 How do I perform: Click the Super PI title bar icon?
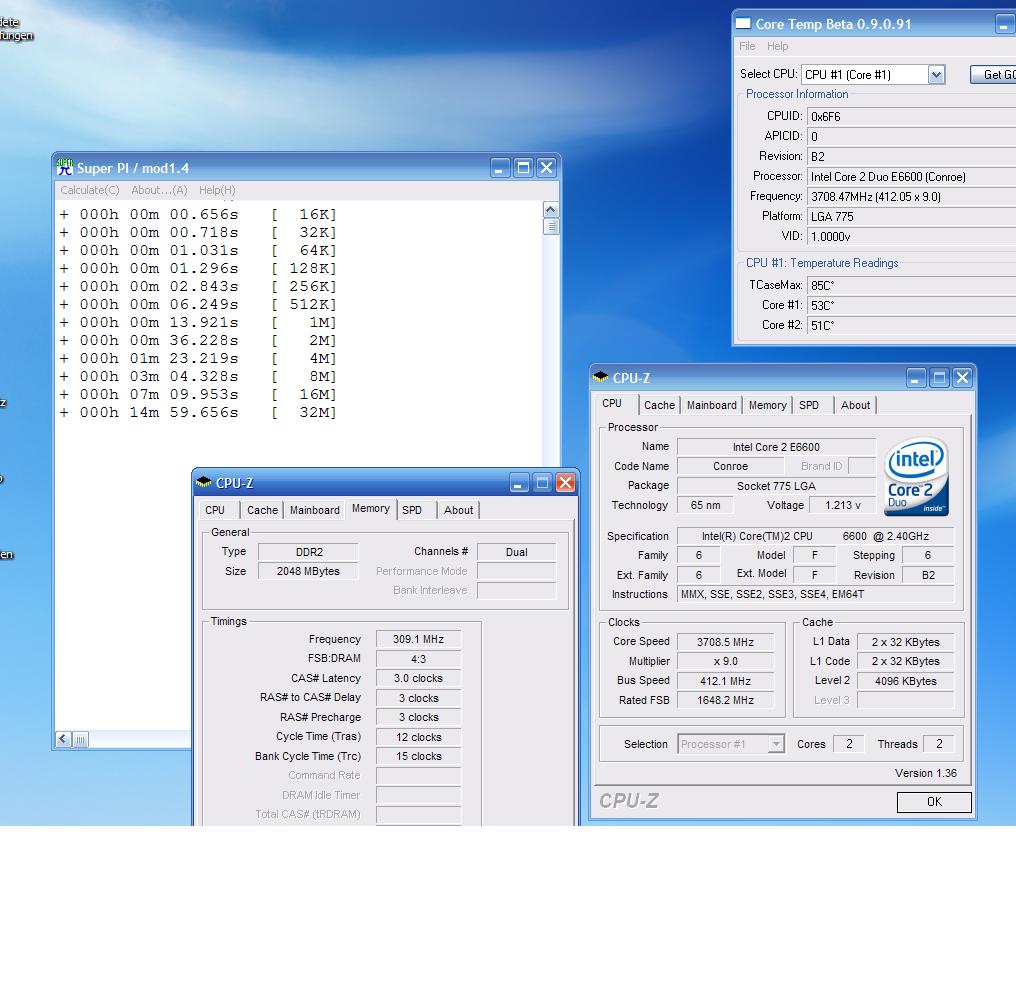point(64,167)
